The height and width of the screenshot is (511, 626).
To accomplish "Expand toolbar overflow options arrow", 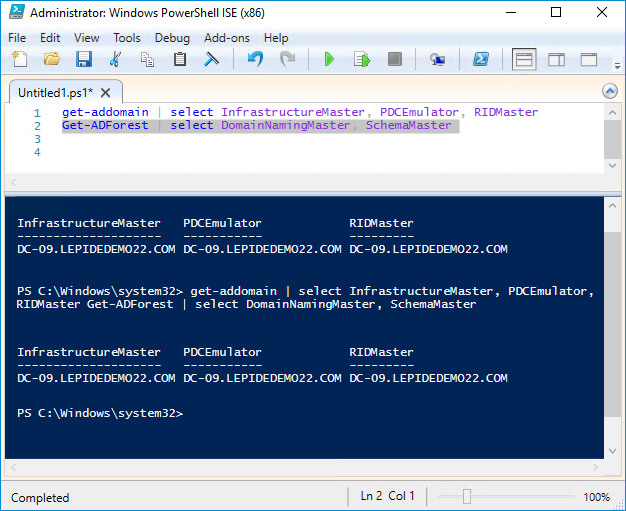I will coord(618,66).
